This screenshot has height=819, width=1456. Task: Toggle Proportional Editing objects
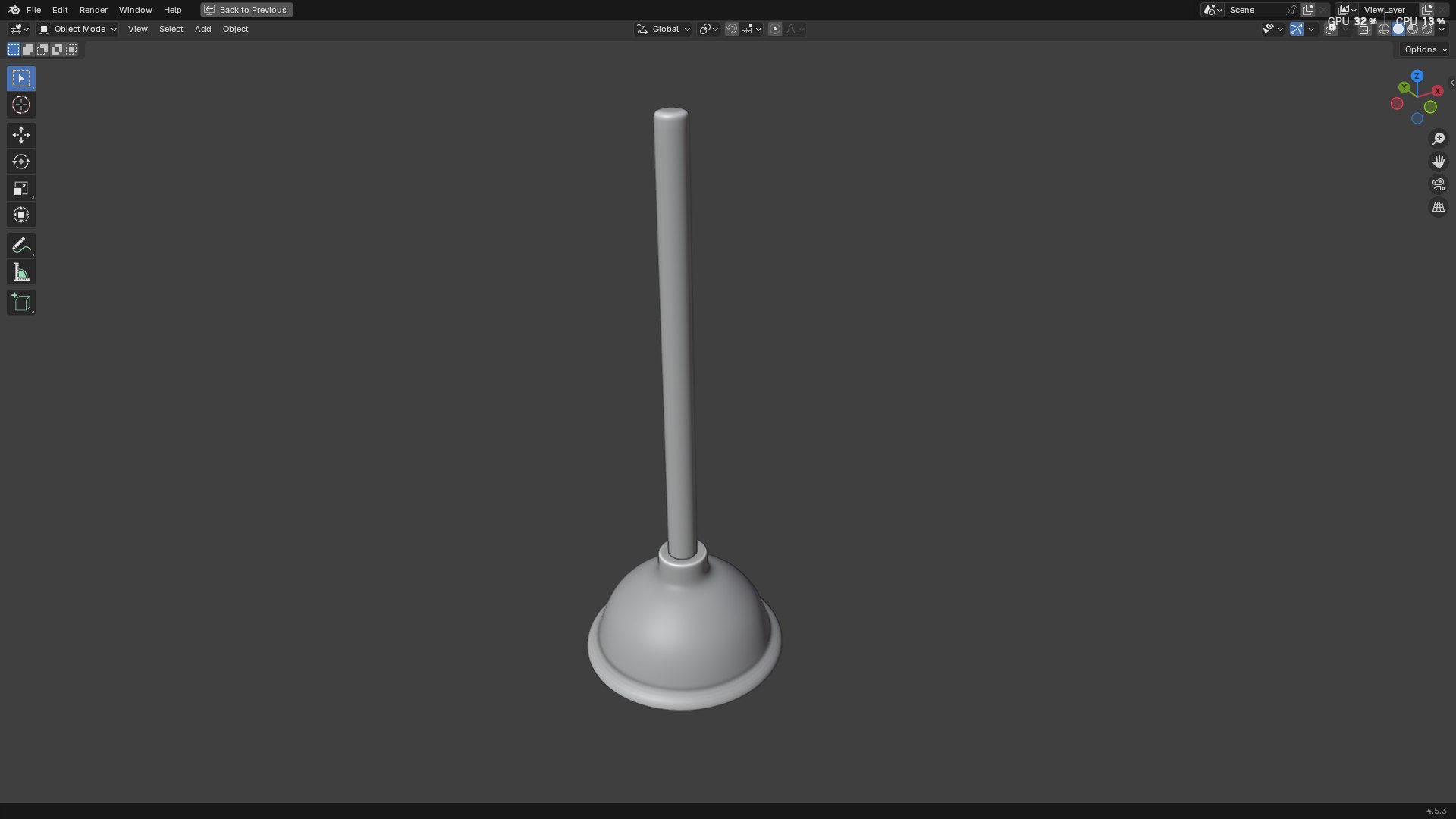[775, 29]
